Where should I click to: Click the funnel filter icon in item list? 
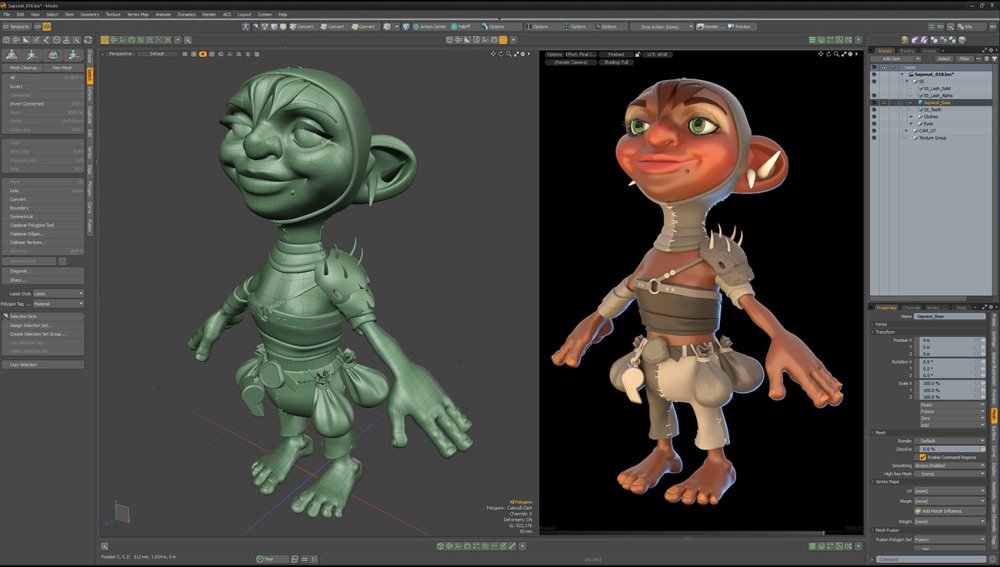[994, 59]
